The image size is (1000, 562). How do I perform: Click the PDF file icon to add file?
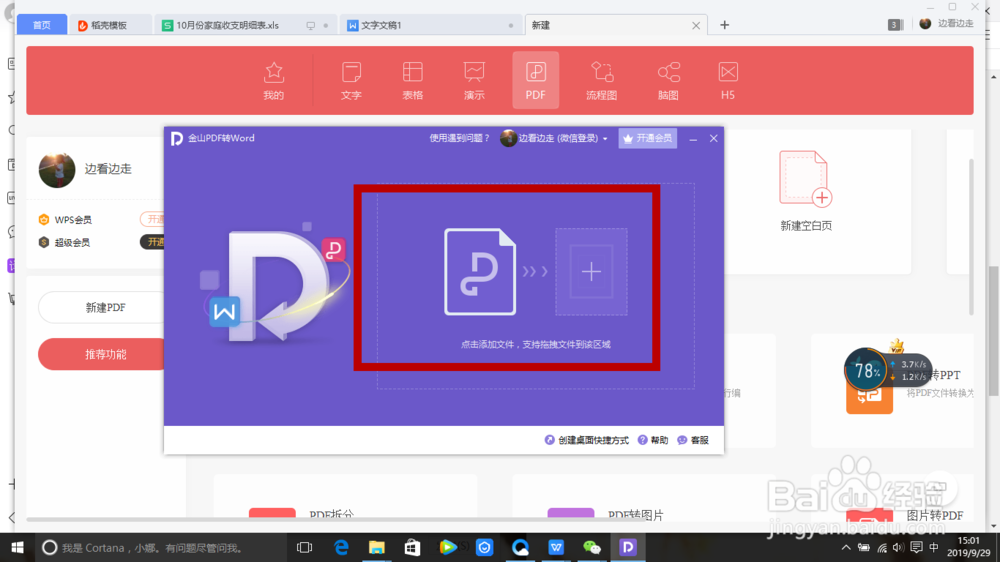pyautogui.click(x=480, y=272)
